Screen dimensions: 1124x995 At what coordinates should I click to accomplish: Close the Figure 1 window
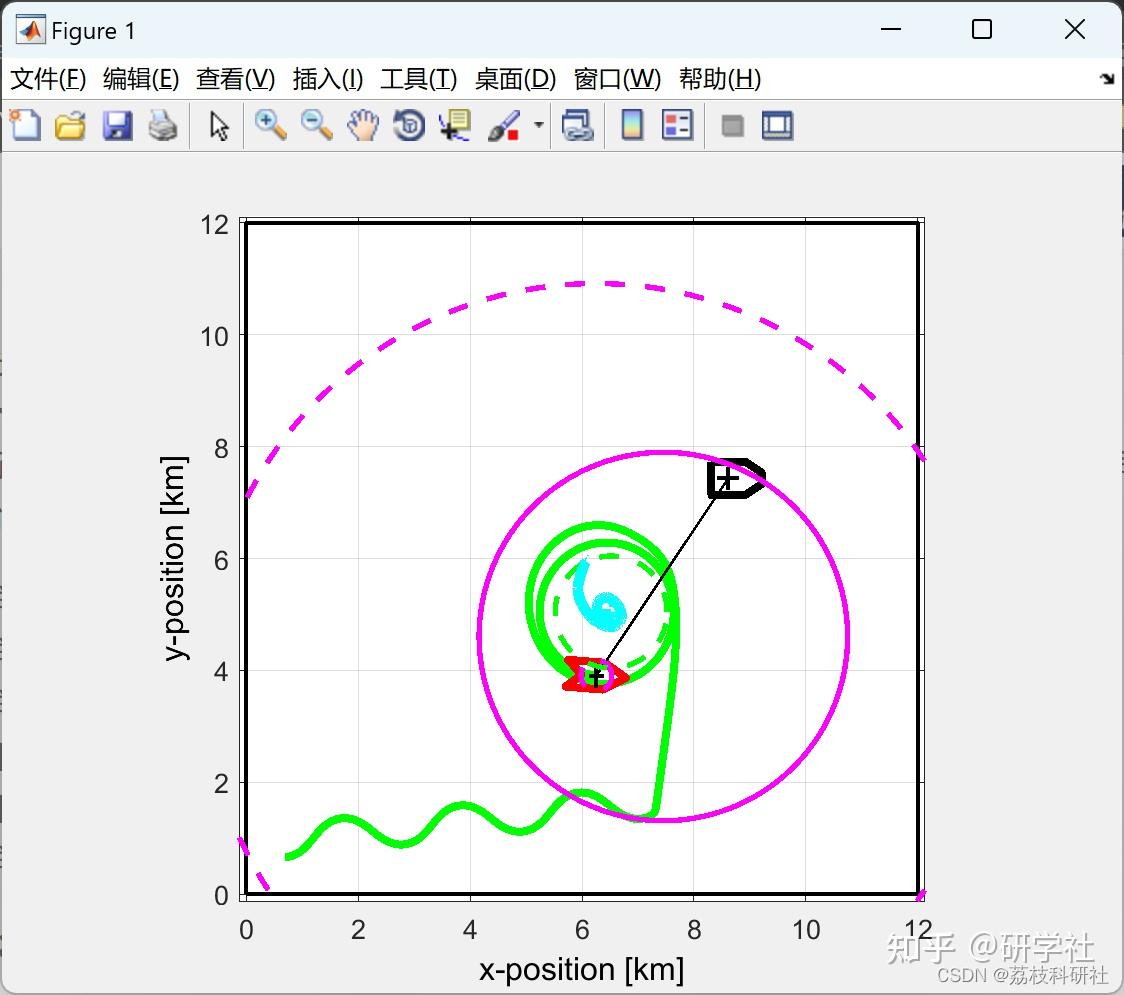(1075, 29)
